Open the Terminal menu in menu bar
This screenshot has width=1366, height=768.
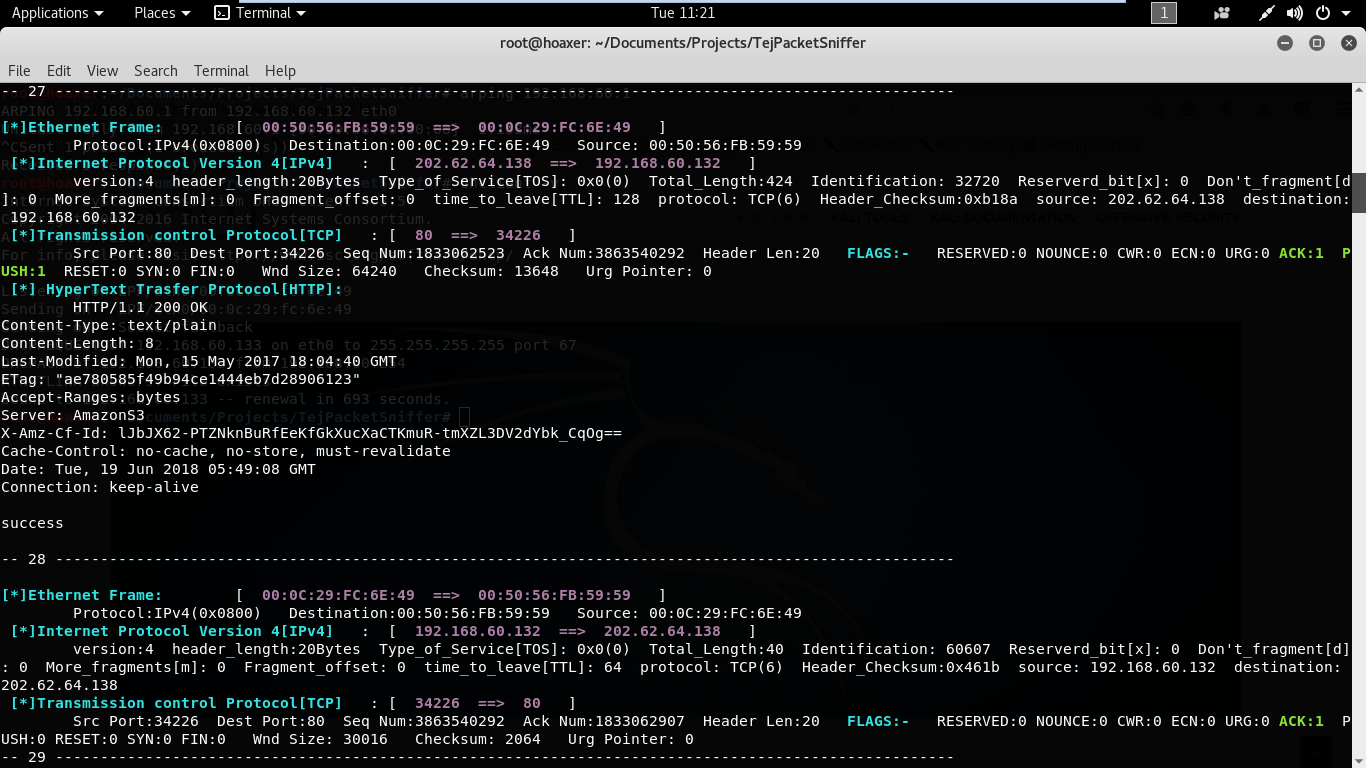tap(221, 71)
